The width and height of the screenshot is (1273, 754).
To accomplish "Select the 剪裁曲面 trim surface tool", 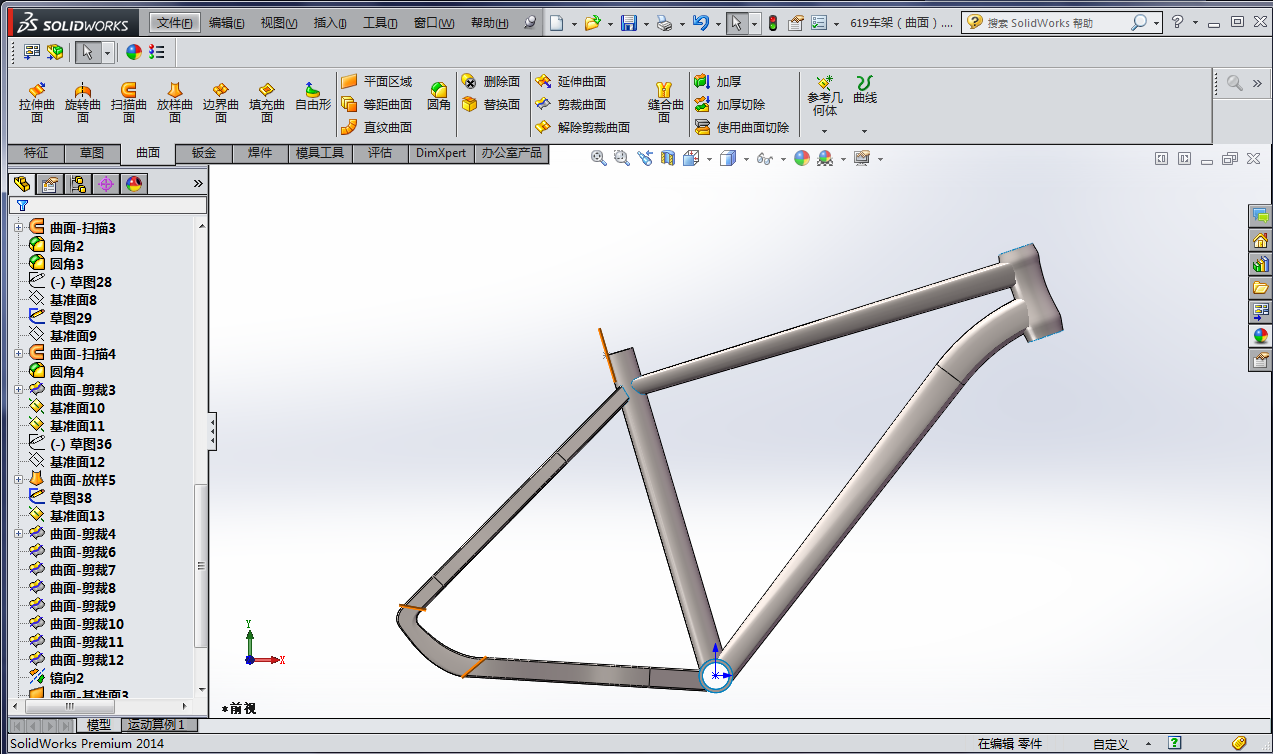I will (x=571, y=104).
